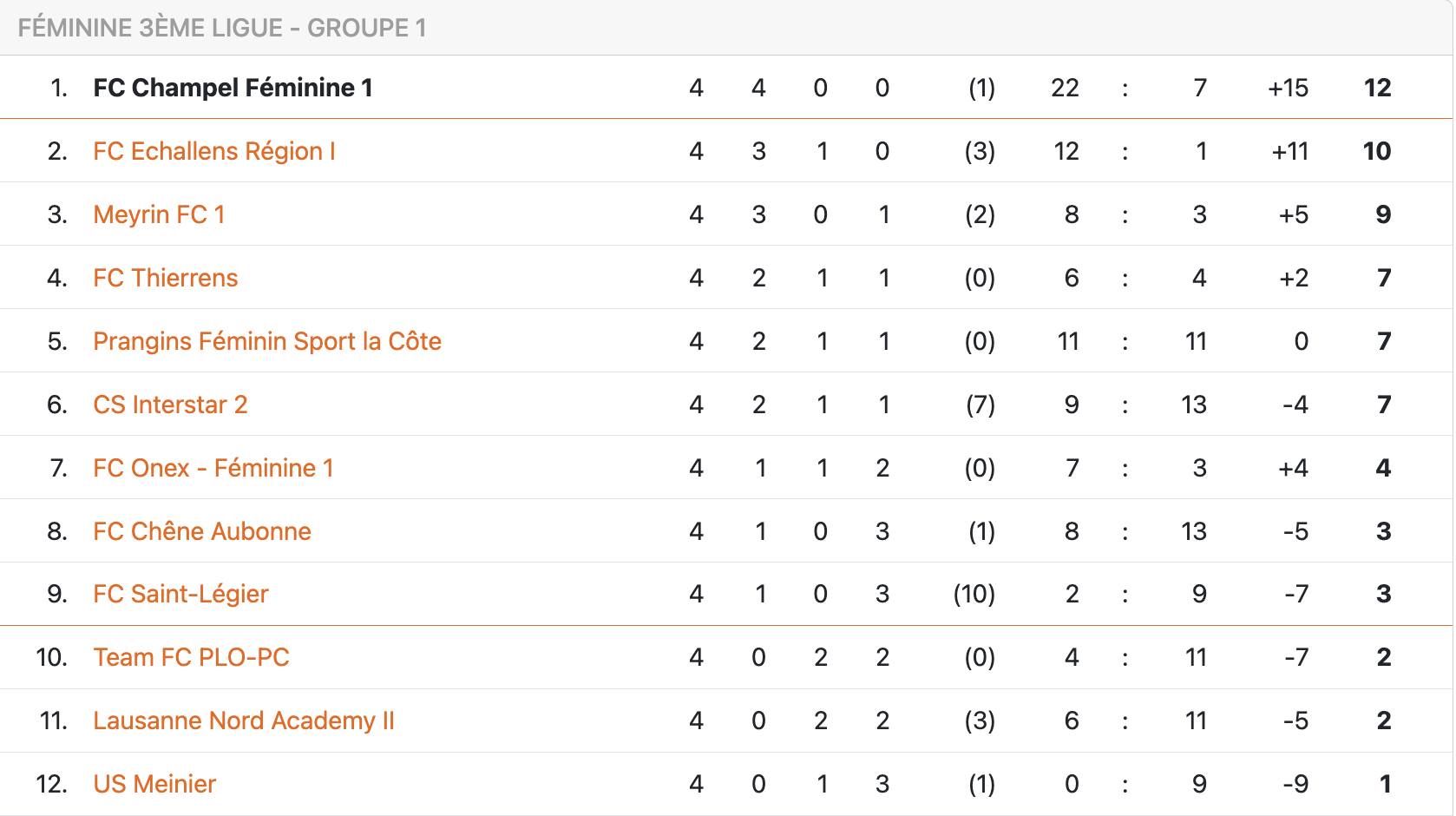Select the FC Saint-Légier link

[180, 594]
